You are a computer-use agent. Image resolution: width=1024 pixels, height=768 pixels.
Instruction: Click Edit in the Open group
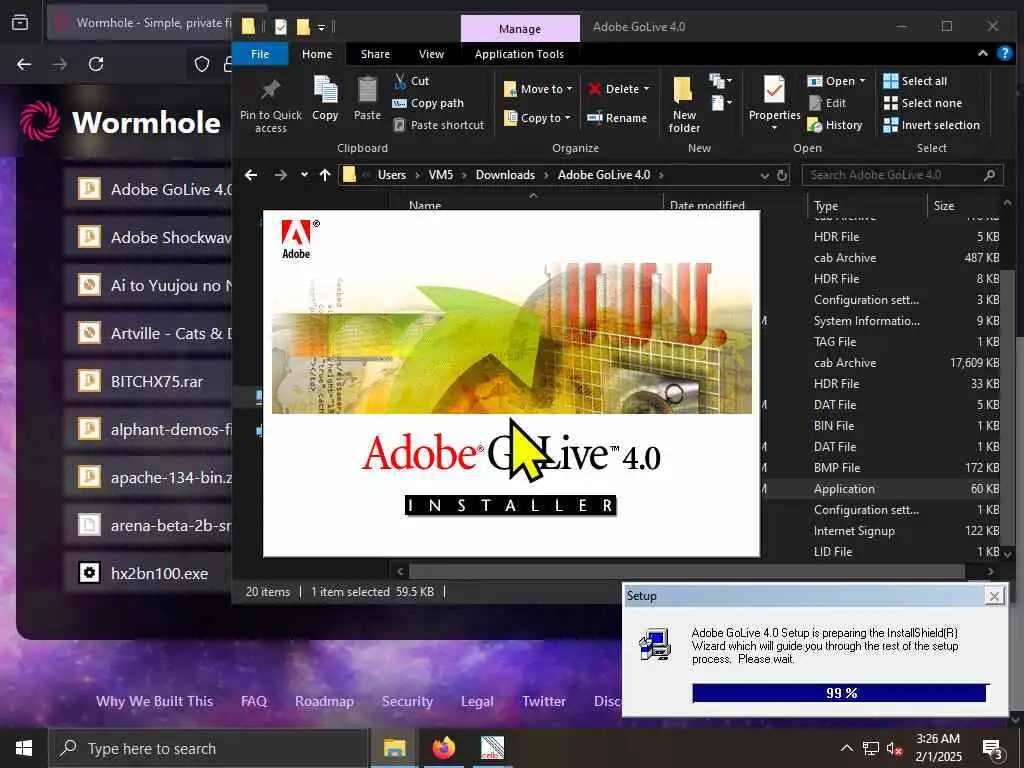click(x=827, y=103)
